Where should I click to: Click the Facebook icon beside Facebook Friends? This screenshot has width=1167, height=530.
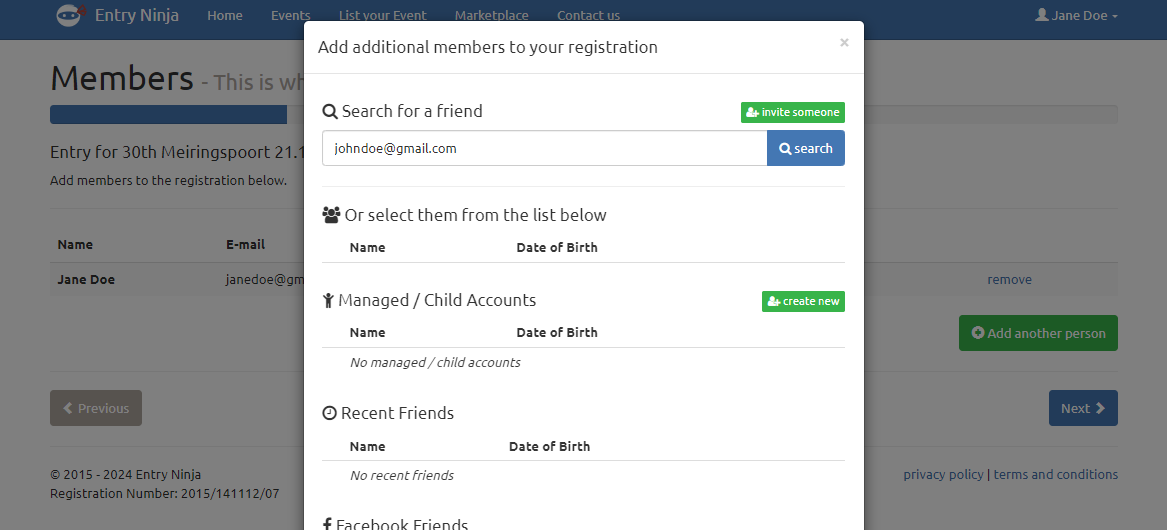(x=327, y=525)
